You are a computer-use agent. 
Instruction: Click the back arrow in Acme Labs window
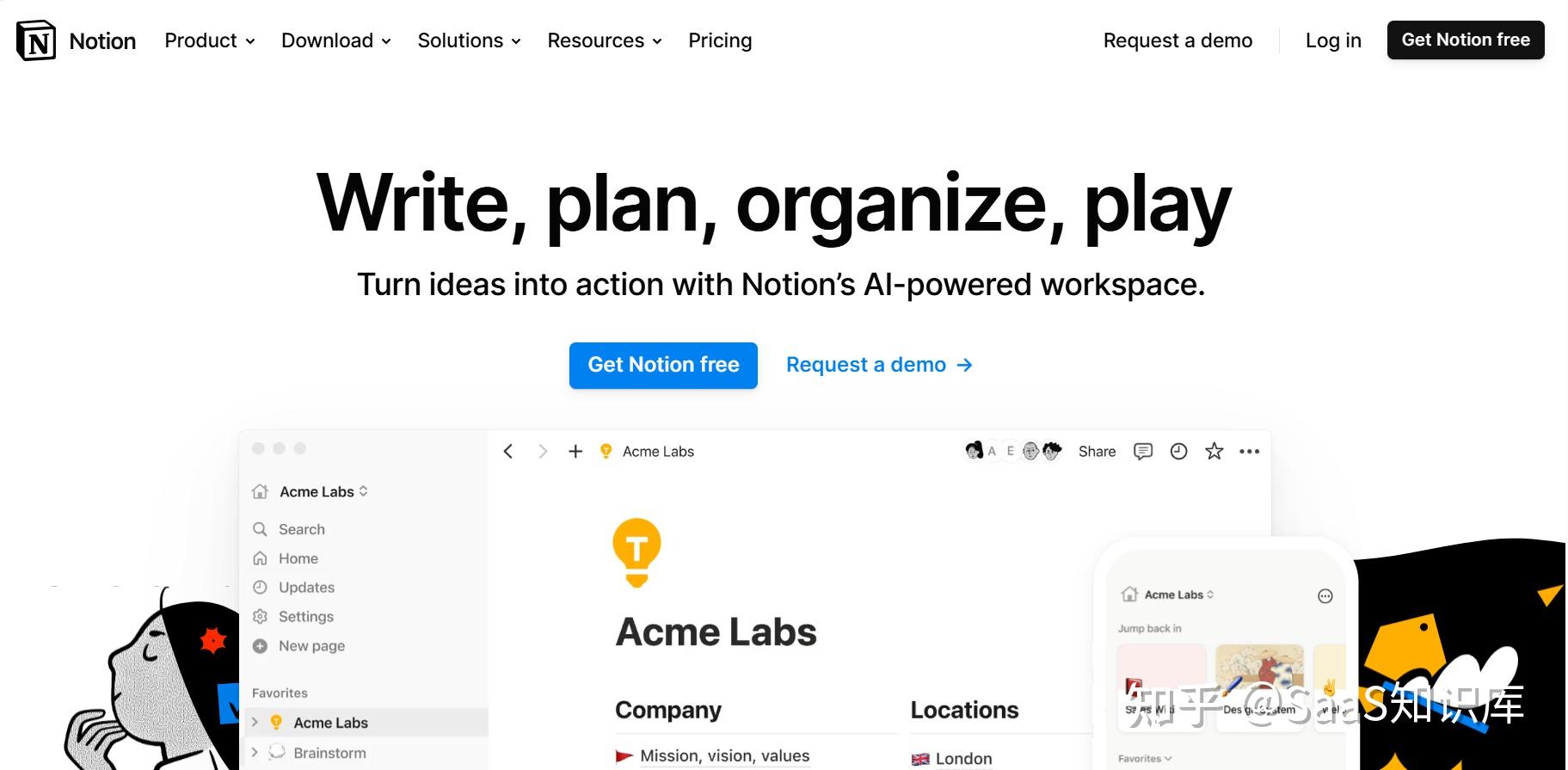click(x=508, y=452)
